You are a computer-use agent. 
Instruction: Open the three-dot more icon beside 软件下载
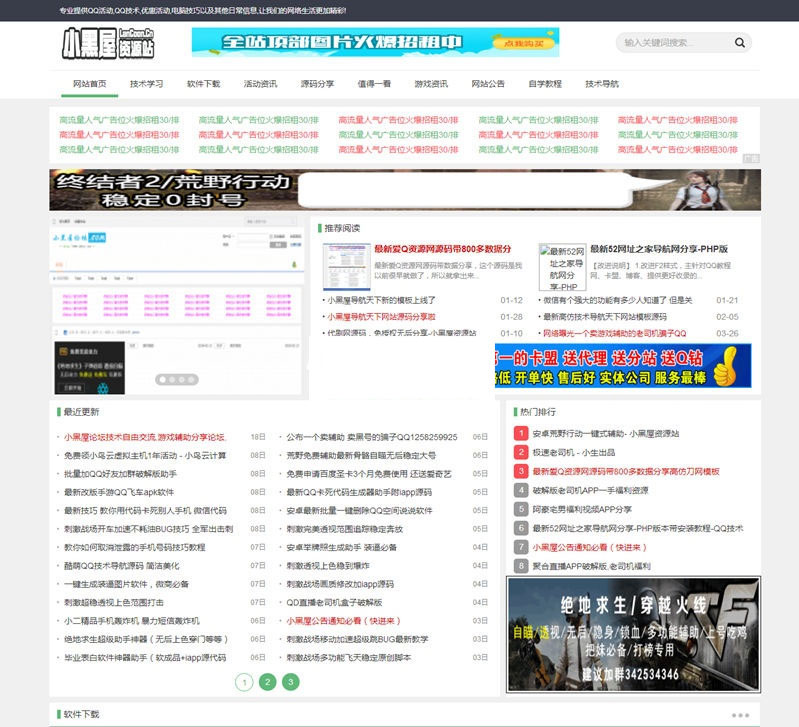(x=739, y=715)
